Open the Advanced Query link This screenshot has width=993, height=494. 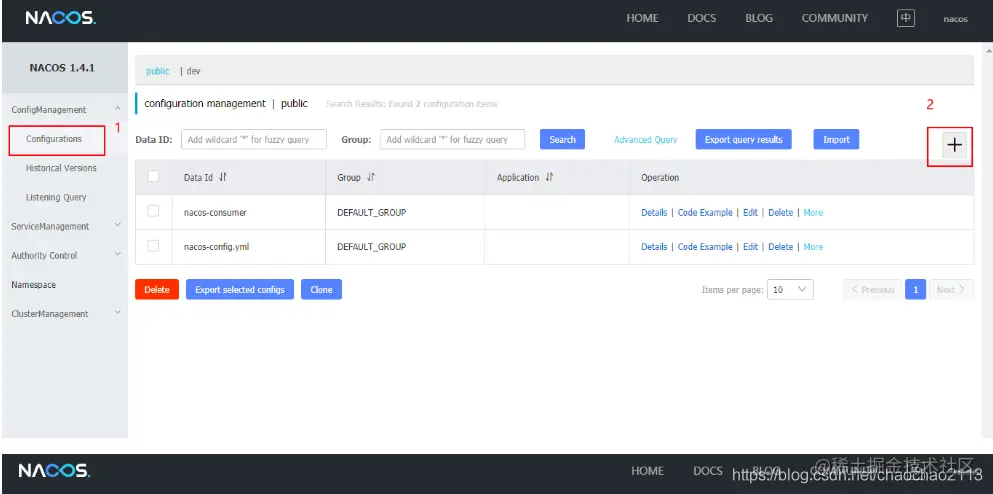[x=646, y=140]
